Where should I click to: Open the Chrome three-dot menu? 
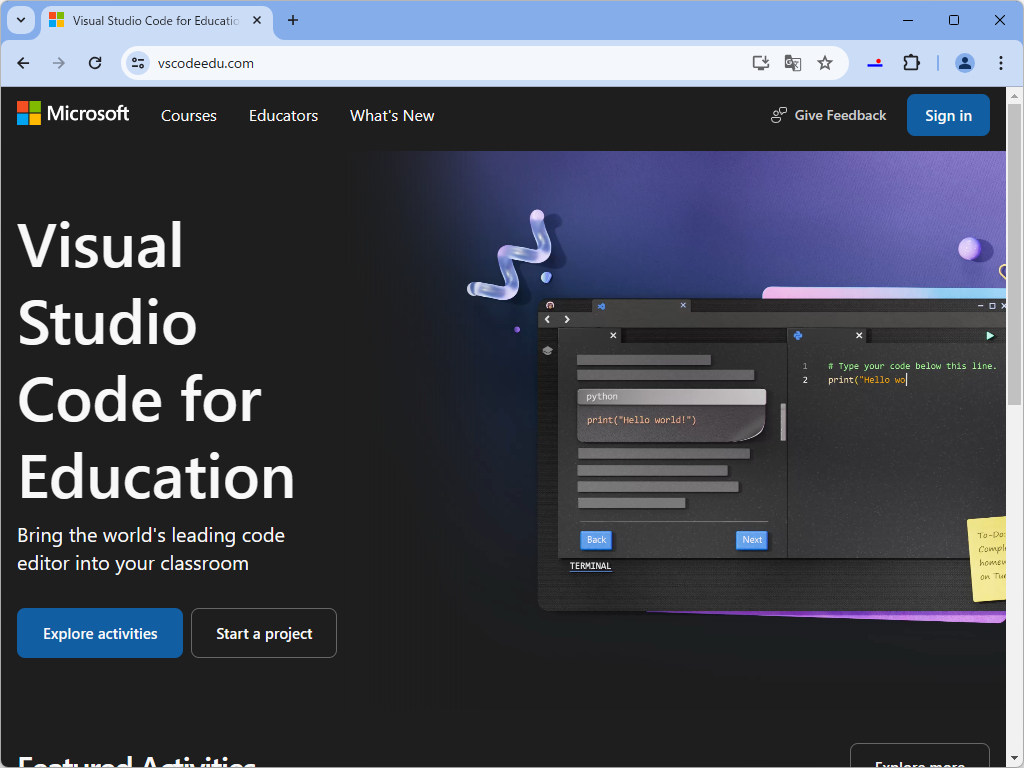[1001, 62]
